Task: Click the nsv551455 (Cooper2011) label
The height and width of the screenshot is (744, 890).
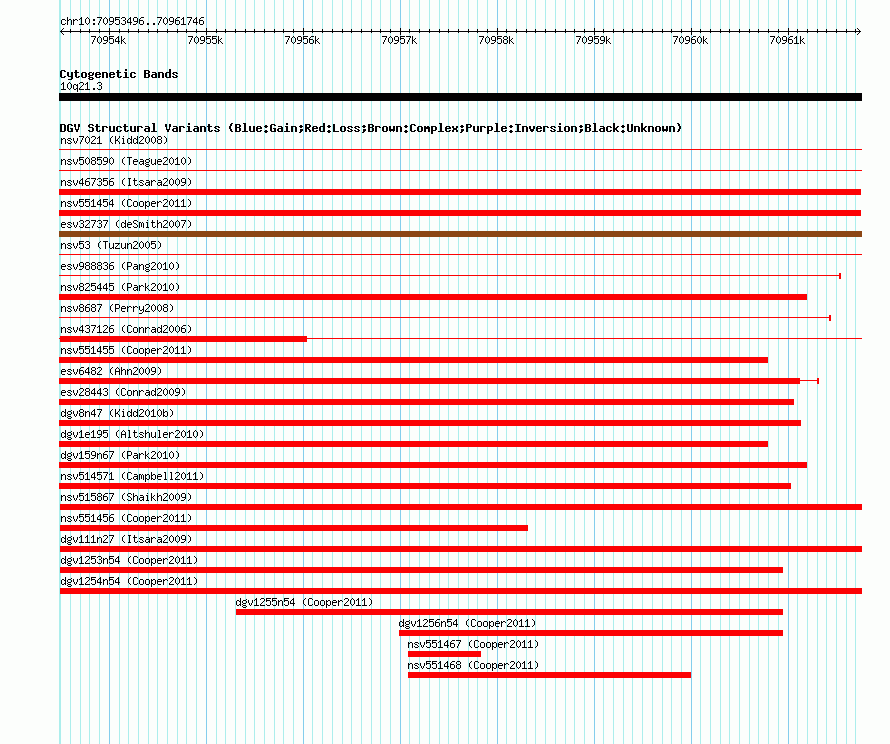Action: 126,350
